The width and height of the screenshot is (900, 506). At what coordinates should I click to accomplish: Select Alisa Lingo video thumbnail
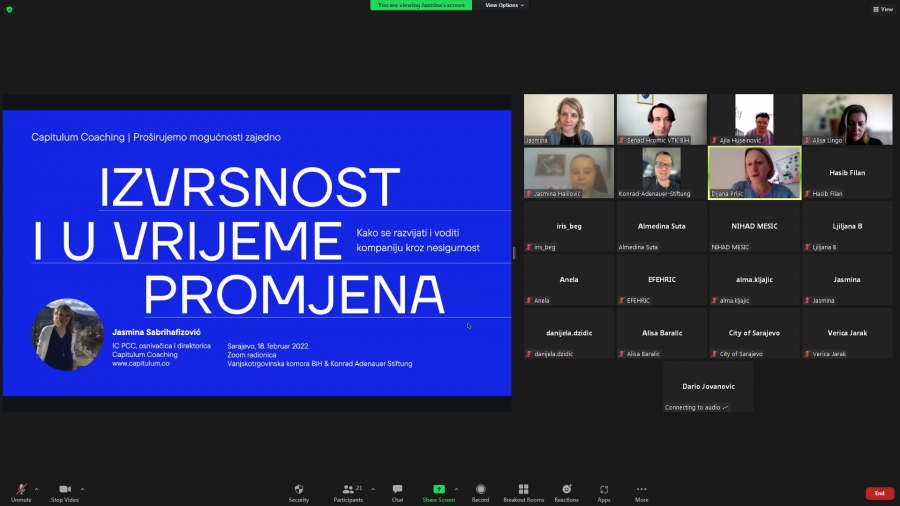tap(847, 119)
